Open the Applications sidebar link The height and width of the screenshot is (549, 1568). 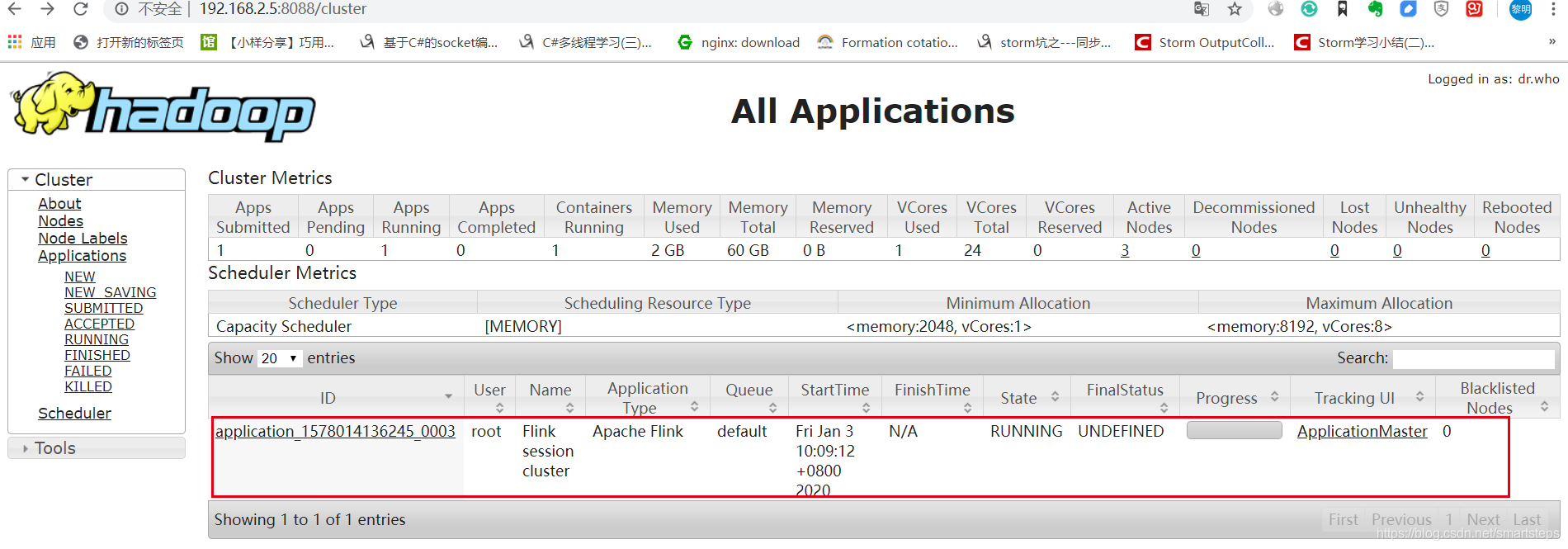coord(82,255)
